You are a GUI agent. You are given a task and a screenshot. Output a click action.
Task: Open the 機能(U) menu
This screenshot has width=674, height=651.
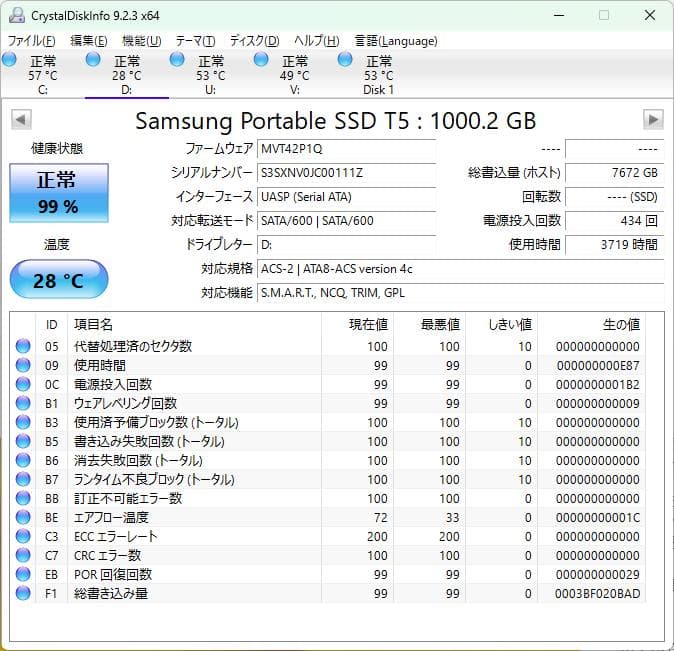(141, 41)
